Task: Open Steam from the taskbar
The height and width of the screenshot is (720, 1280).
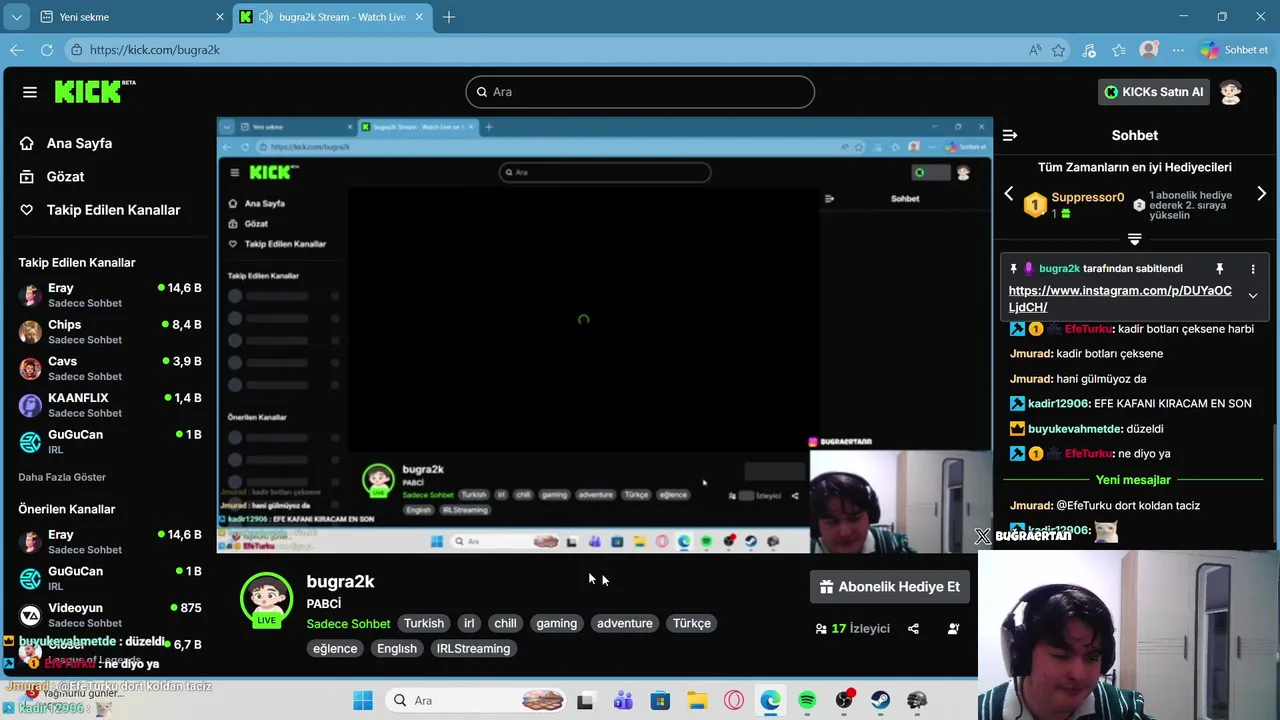Action: (880, 700)
